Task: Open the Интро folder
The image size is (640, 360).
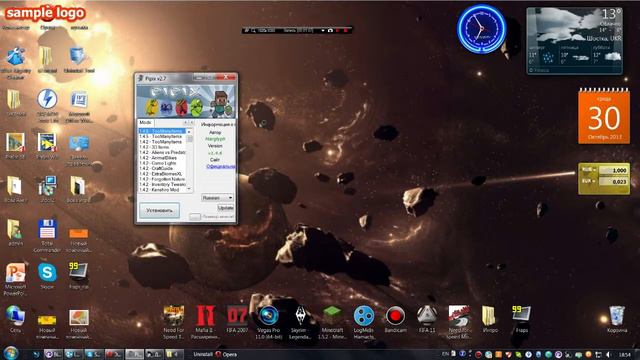Action: click(x=489, y=320)
